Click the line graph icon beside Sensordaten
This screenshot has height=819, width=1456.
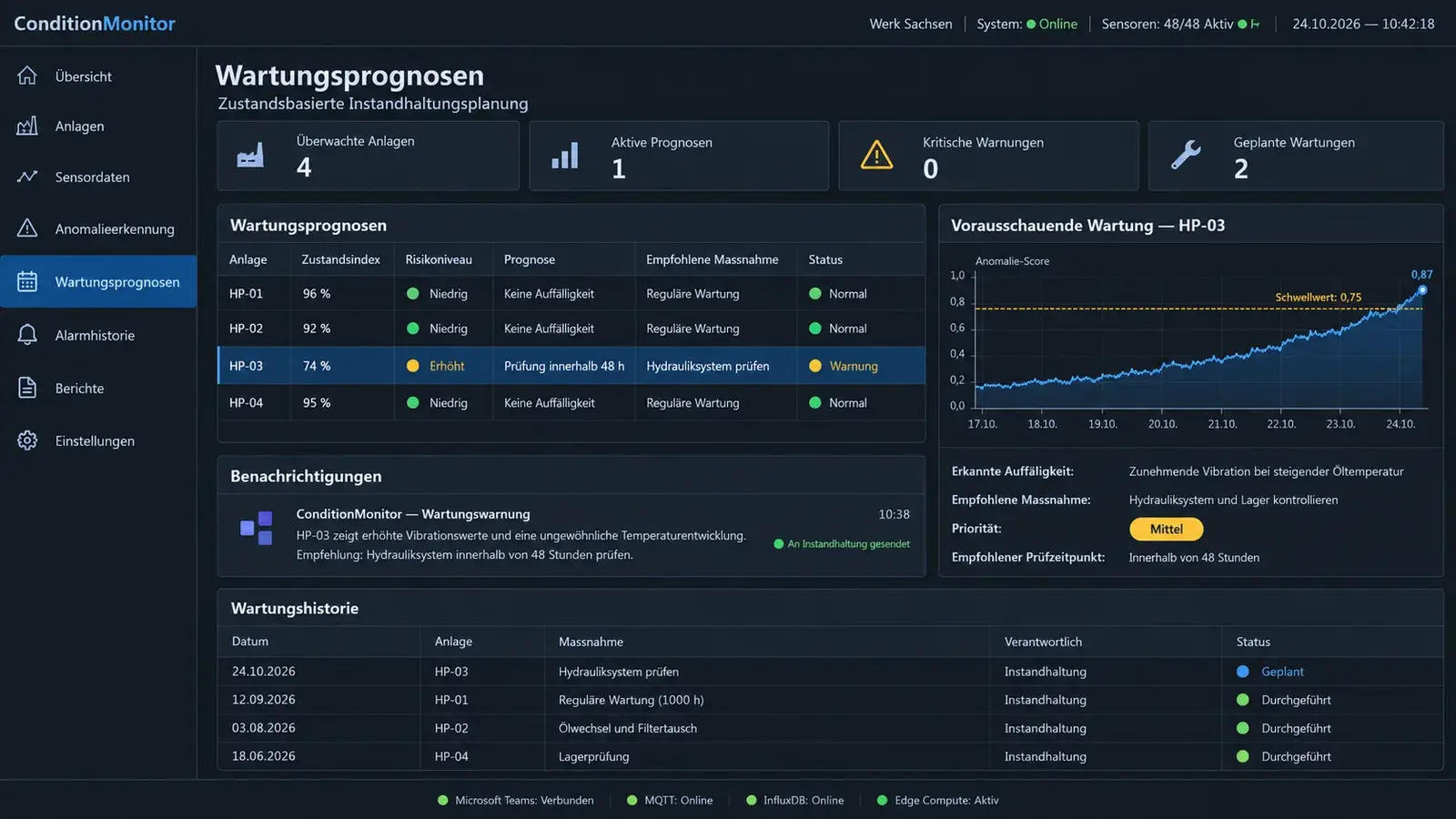(x=27, y=177)
